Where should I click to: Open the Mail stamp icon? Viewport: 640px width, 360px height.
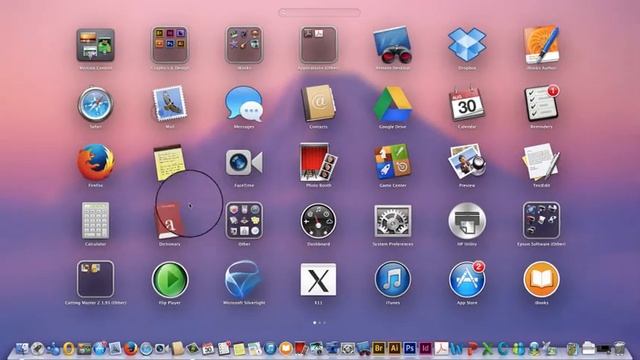point(170,104)
